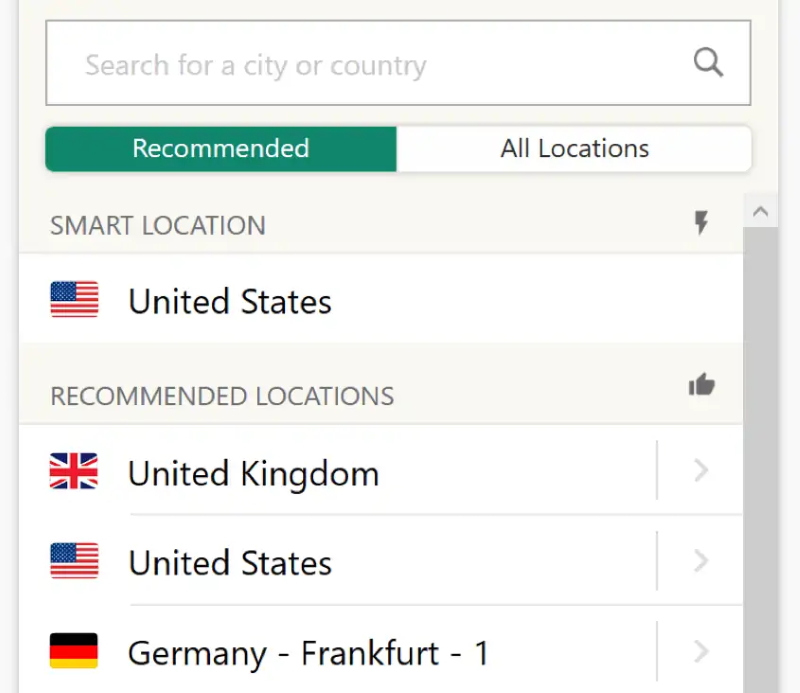Click the vertical scrollbar track
This screenshot has height=693, width=800.
coord(761,459)
